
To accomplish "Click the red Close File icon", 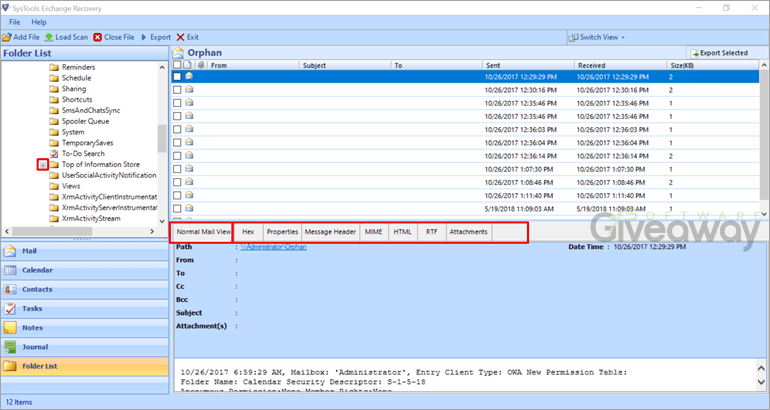I will point(98,37).
